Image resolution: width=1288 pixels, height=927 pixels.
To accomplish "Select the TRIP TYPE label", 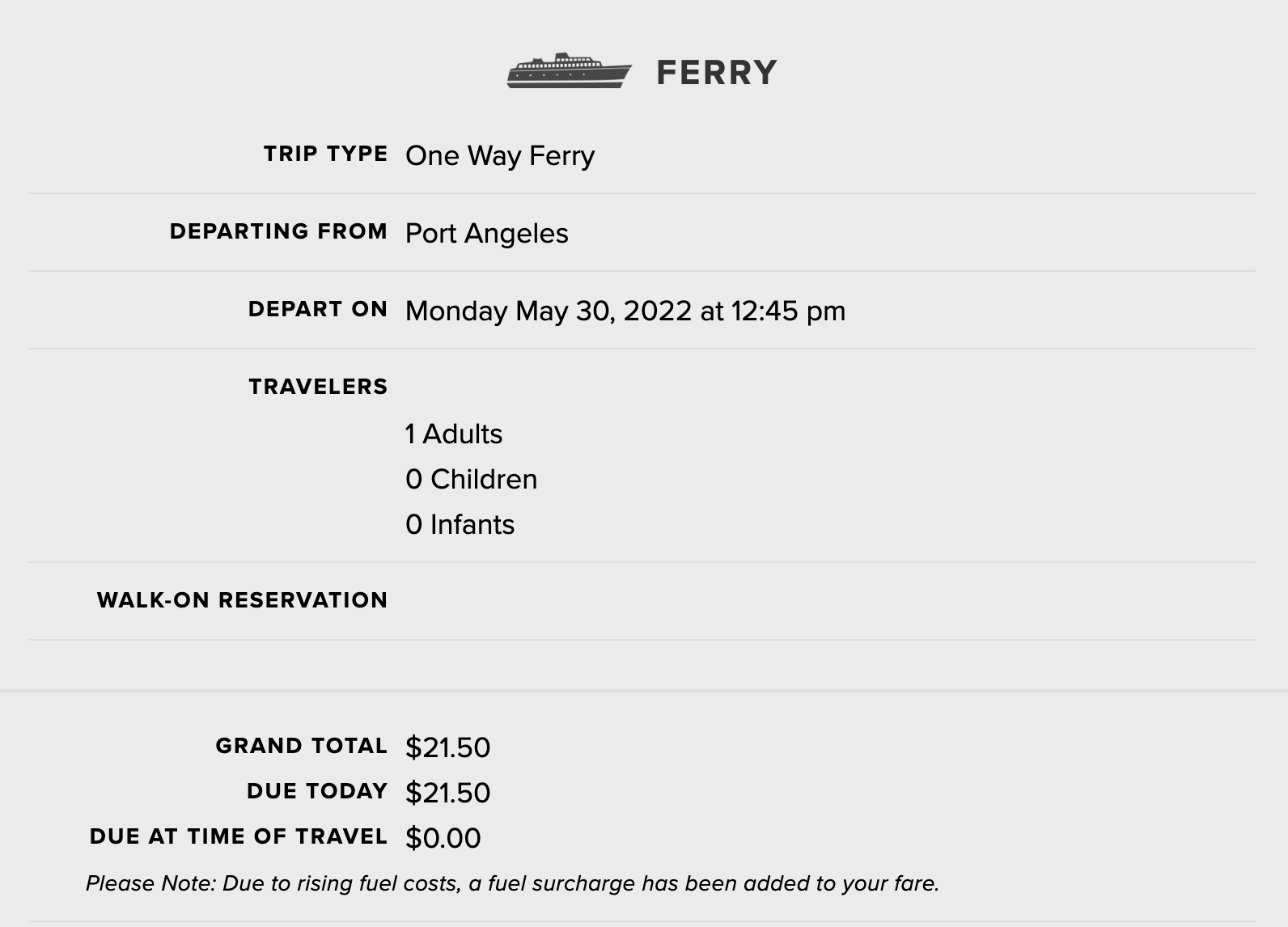I will point(325,154).
